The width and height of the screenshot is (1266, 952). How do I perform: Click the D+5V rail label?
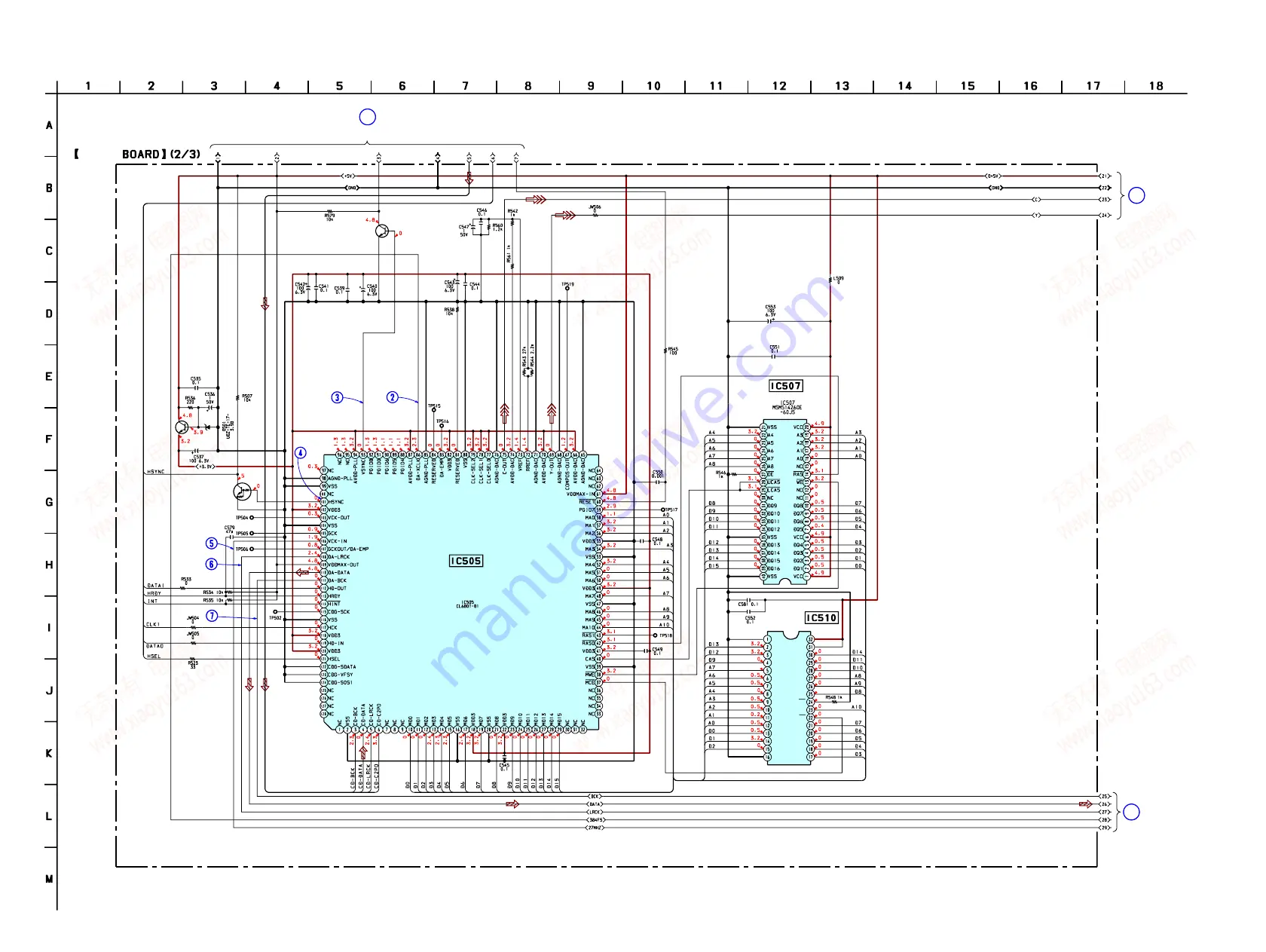click(993, 176)
